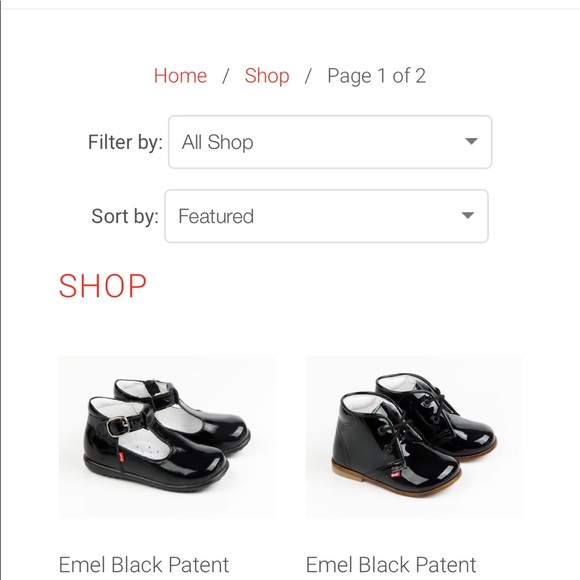
Task: Click the All Shop filter combo box
Action: coord(330,142)
